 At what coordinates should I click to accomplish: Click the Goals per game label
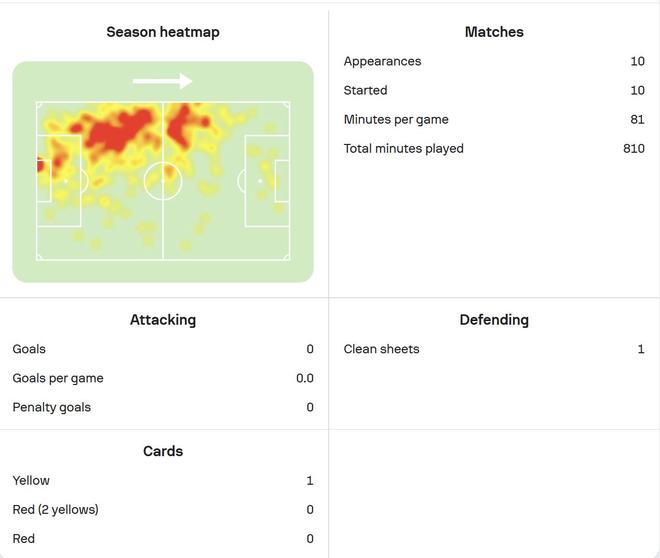[58, 378]
